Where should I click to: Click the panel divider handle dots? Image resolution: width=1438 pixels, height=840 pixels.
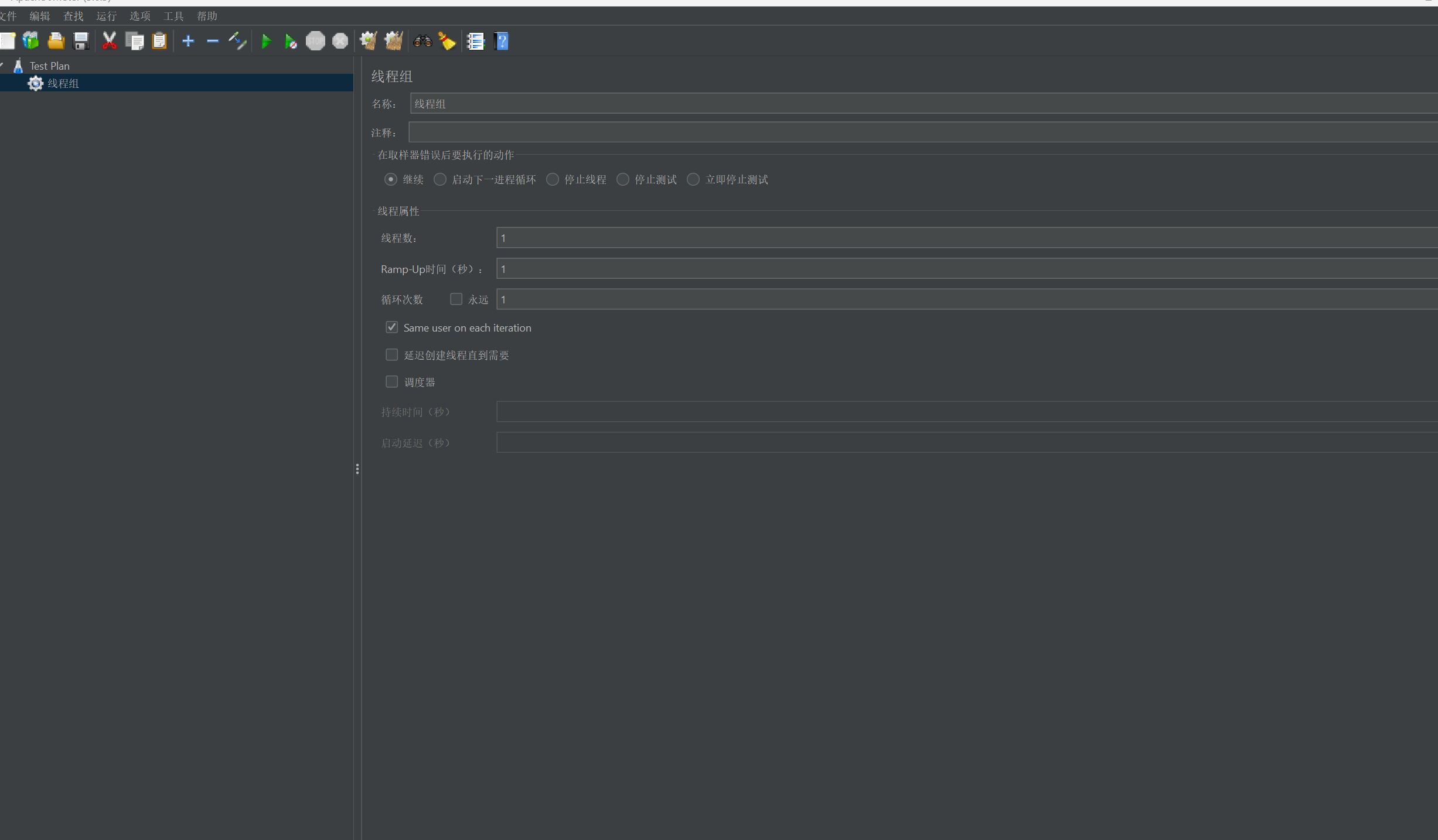click(357, 469)
